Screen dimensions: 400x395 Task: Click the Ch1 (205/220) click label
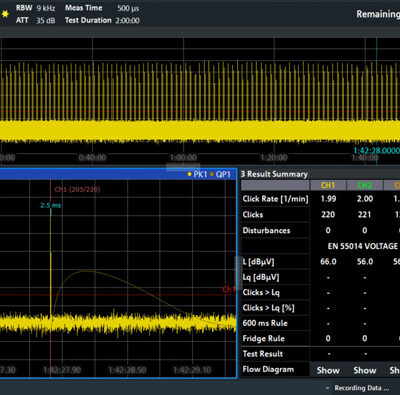(77, 190)
